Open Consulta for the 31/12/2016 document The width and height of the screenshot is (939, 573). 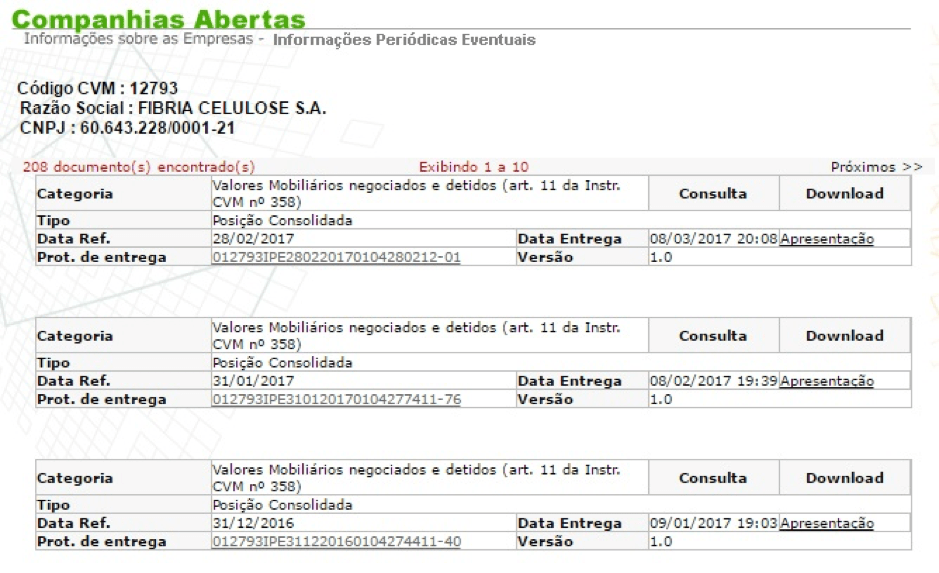(x=713, y=478)
